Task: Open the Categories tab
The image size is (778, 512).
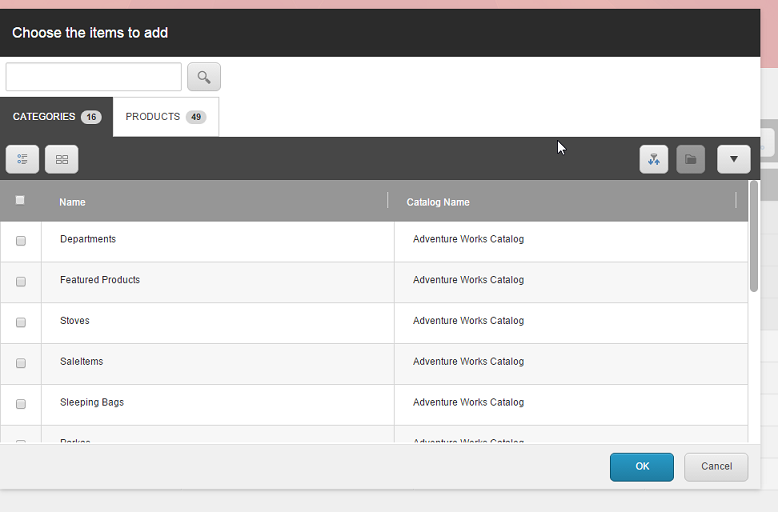Action: pos(56,117)
